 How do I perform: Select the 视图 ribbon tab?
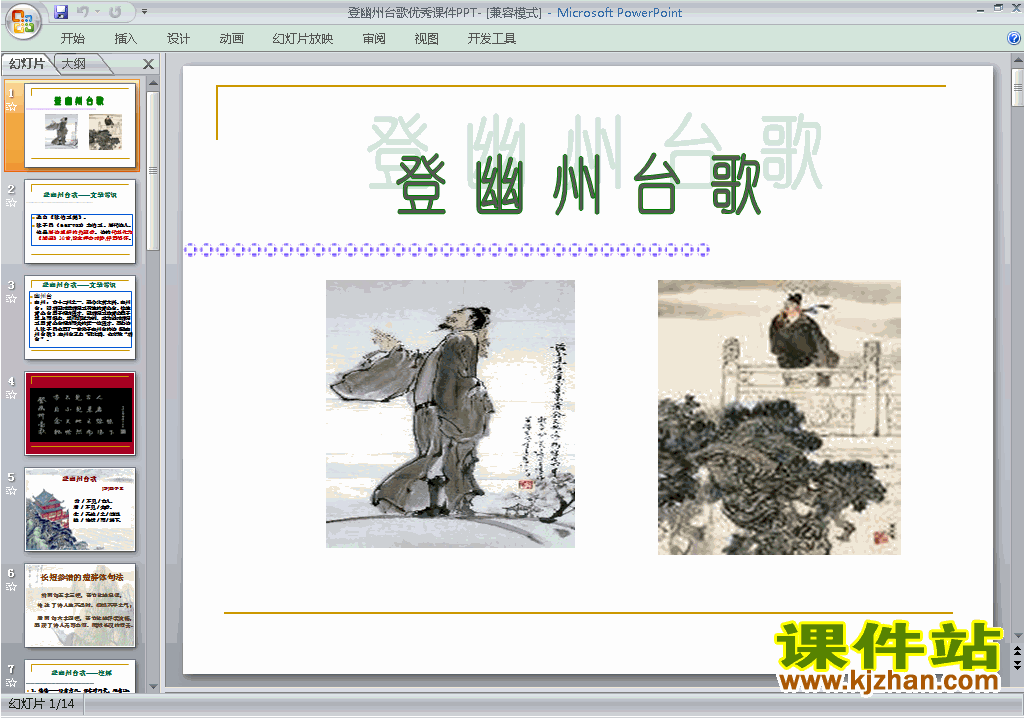(426, 39)
